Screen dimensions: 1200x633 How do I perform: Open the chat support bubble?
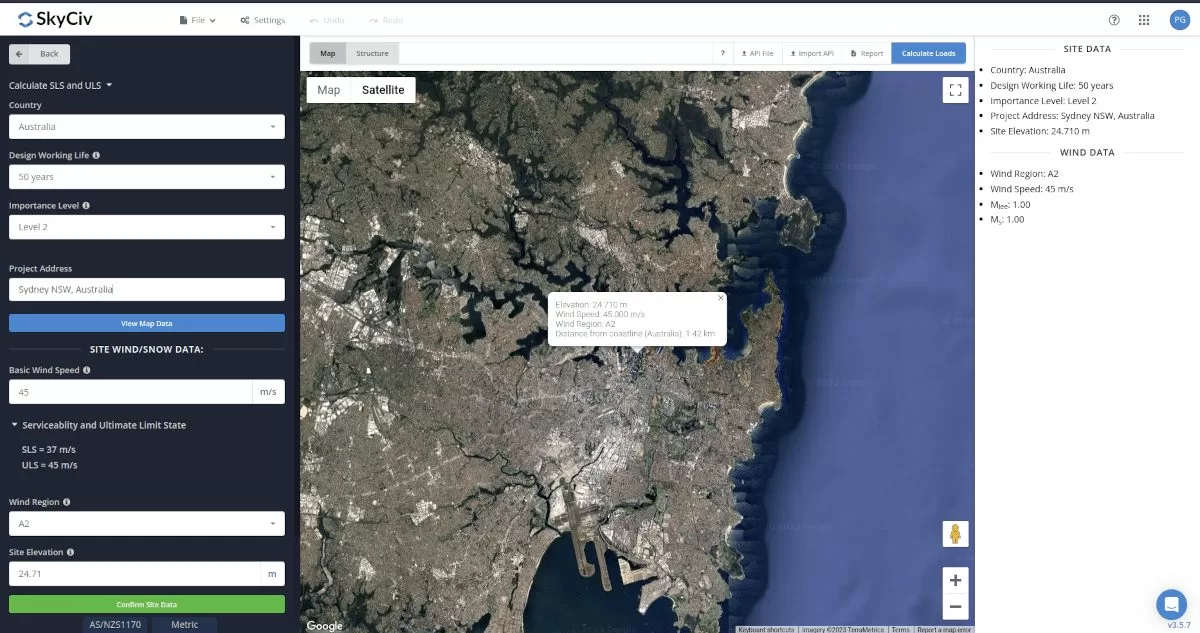click(1171, 604)
